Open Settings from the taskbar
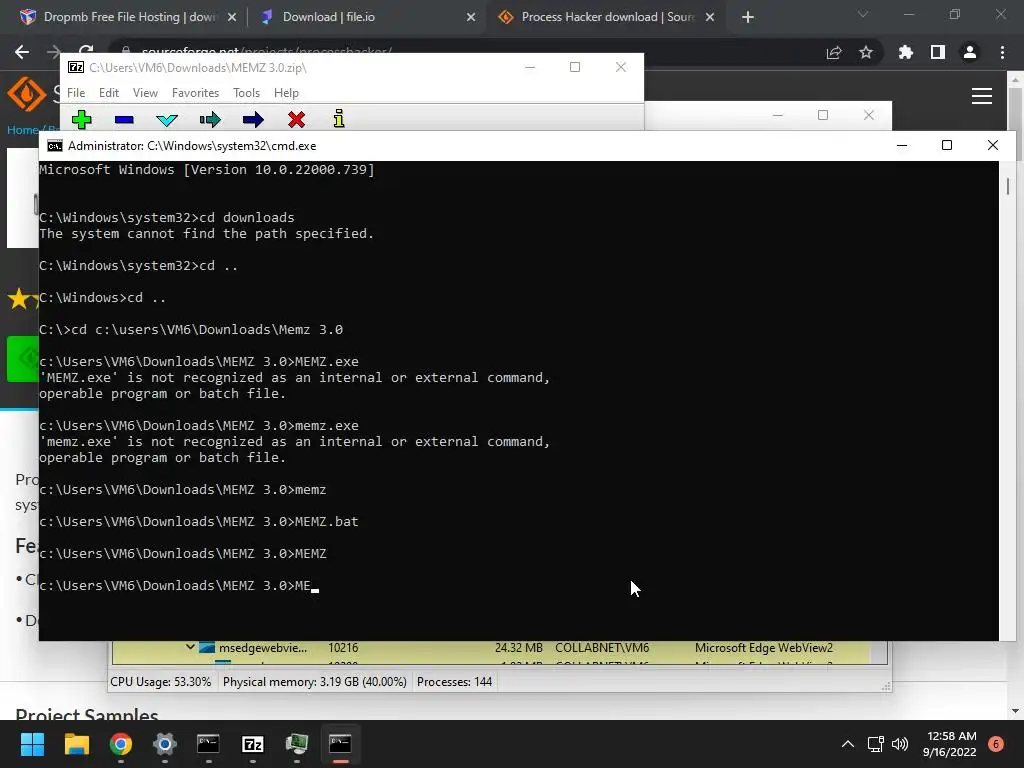Image resolution: width=1024 pixels, height=768 pixels. point(165,744)
